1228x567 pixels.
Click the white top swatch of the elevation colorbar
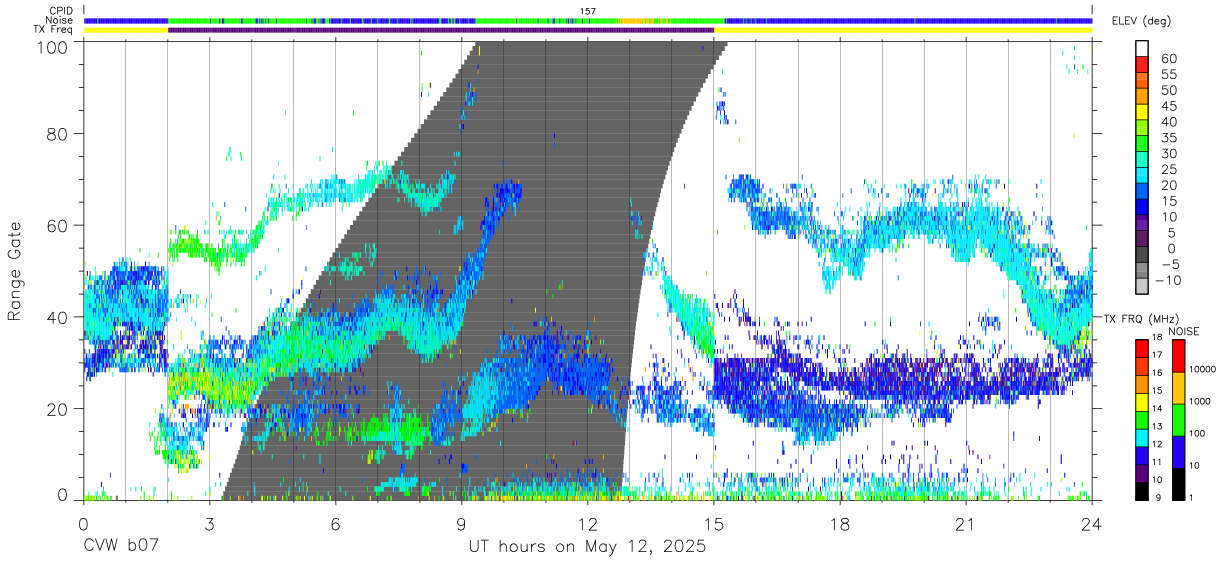[1144, 48]
